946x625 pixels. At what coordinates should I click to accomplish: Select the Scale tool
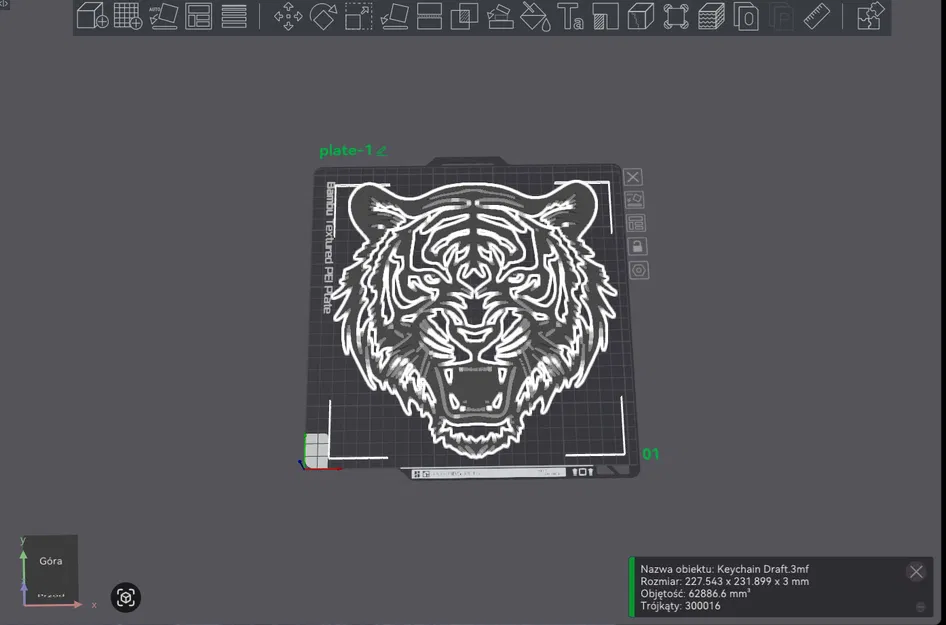[358, 17]
